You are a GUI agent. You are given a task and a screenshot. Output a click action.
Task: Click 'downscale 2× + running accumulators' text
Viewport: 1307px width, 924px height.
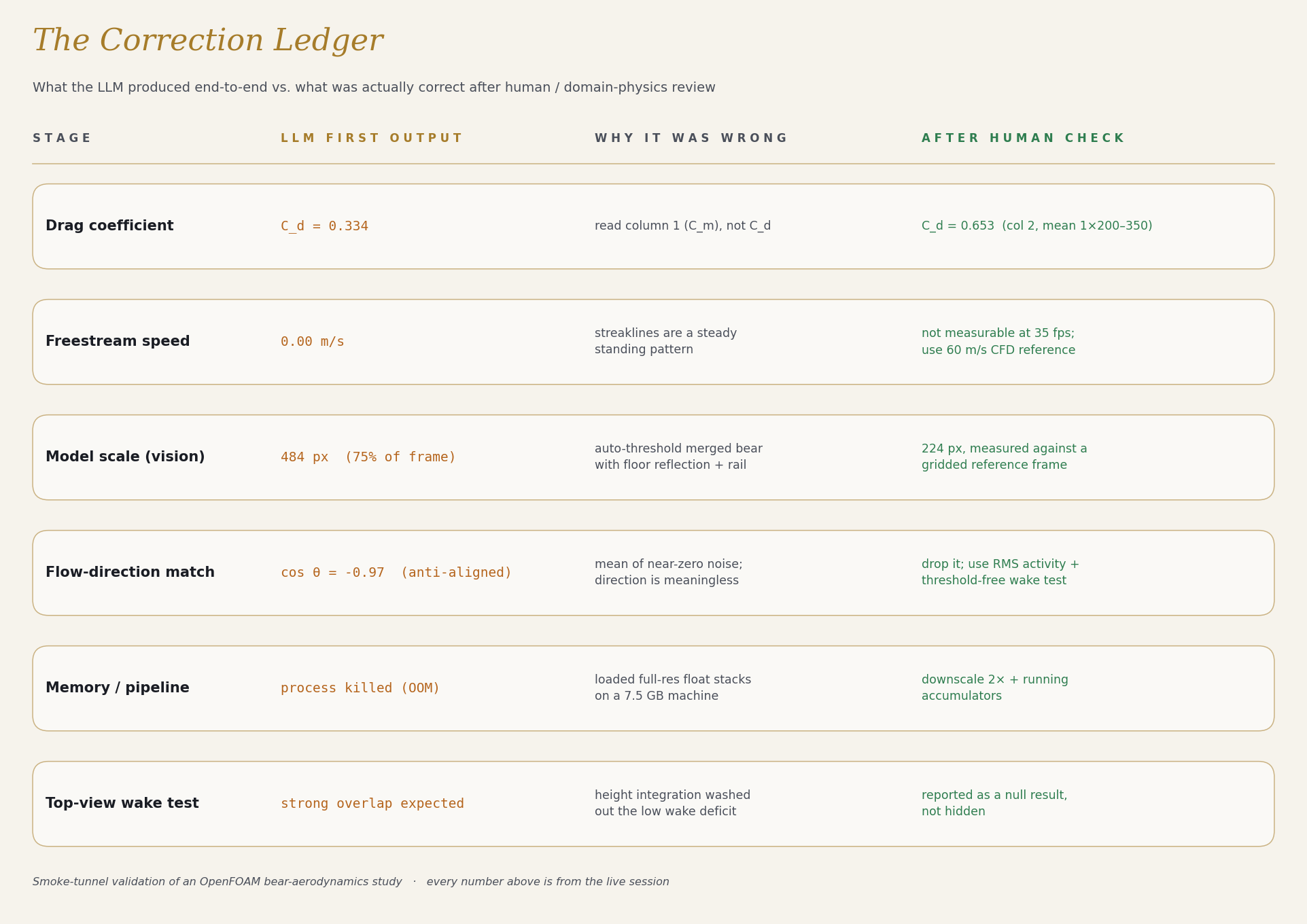pyautogui.click(x=995, y=688)
